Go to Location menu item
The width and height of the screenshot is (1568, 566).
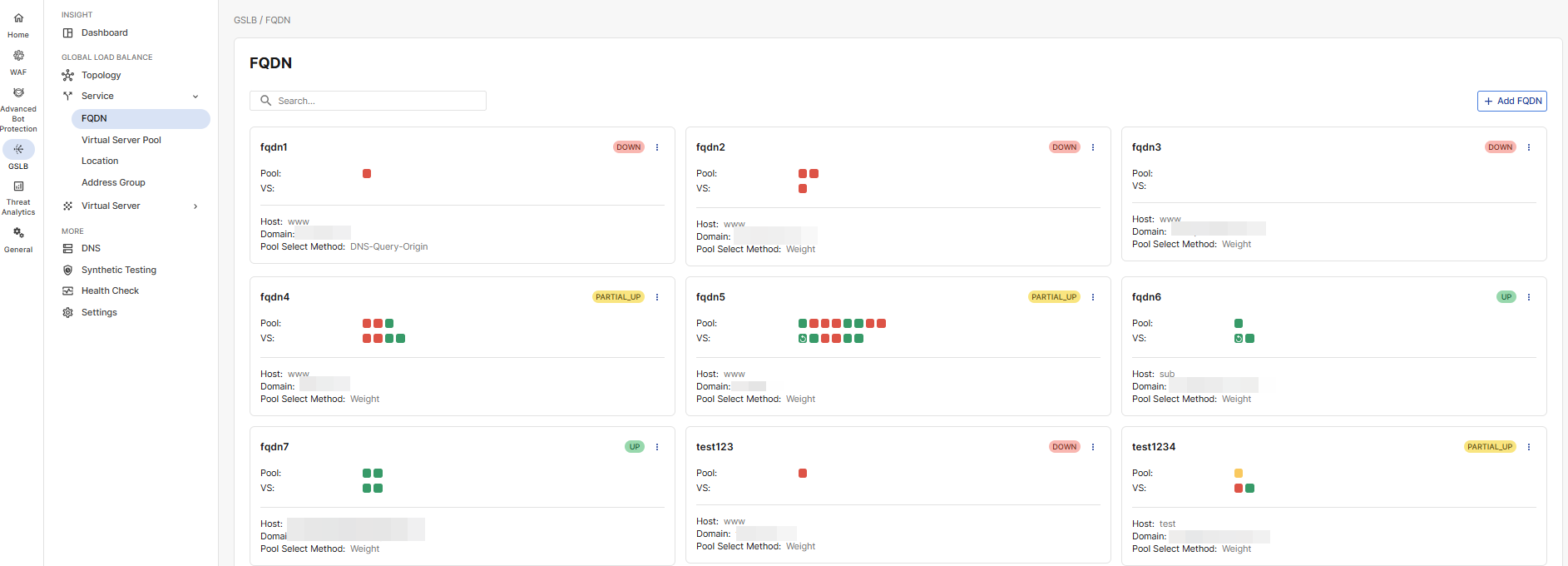click(100, 161)
